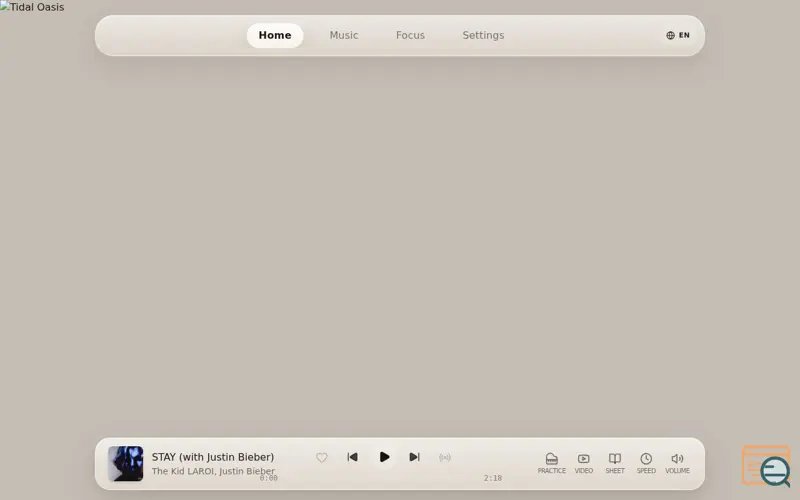Click the Tidal Oasis logo image
Viewport: 800px width, 500px height.
coord(32,7)
